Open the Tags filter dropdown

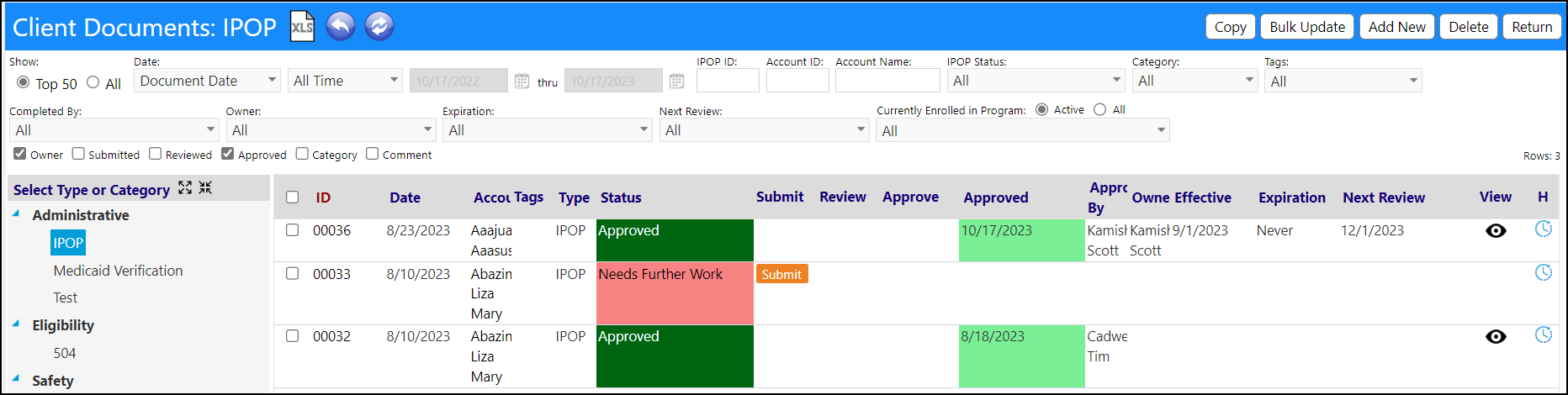click(1343, 81)
